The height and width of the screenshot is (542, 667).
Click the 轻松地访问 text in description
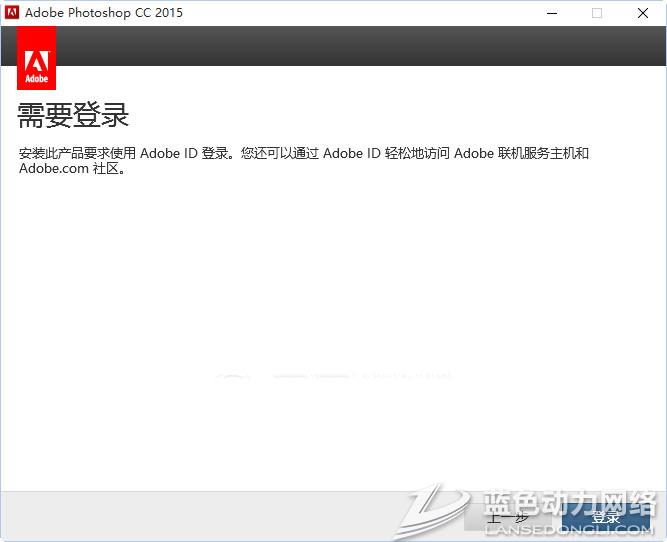click(417, 153)
